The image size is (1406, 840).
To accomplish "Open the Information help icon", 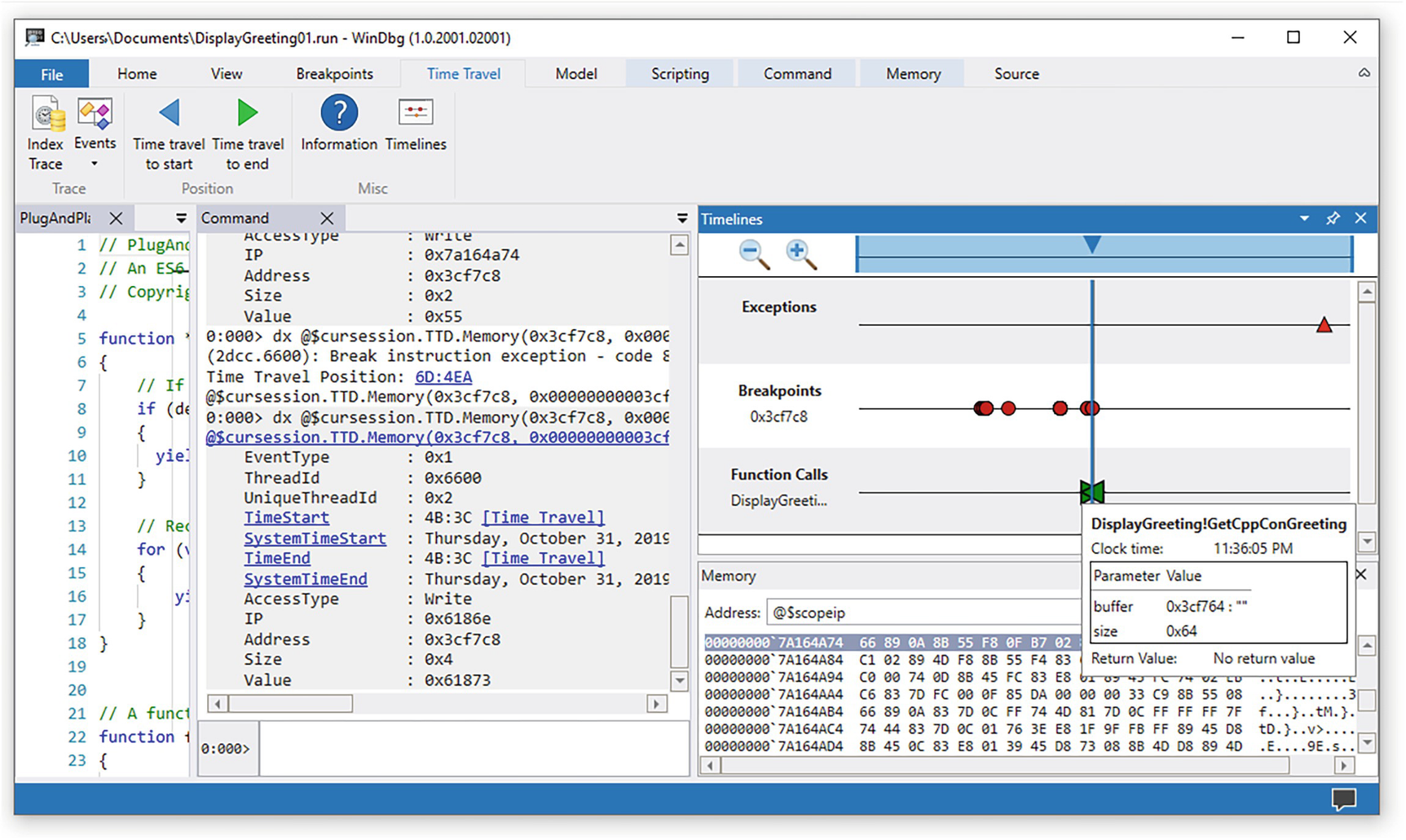I will point(339,113).
